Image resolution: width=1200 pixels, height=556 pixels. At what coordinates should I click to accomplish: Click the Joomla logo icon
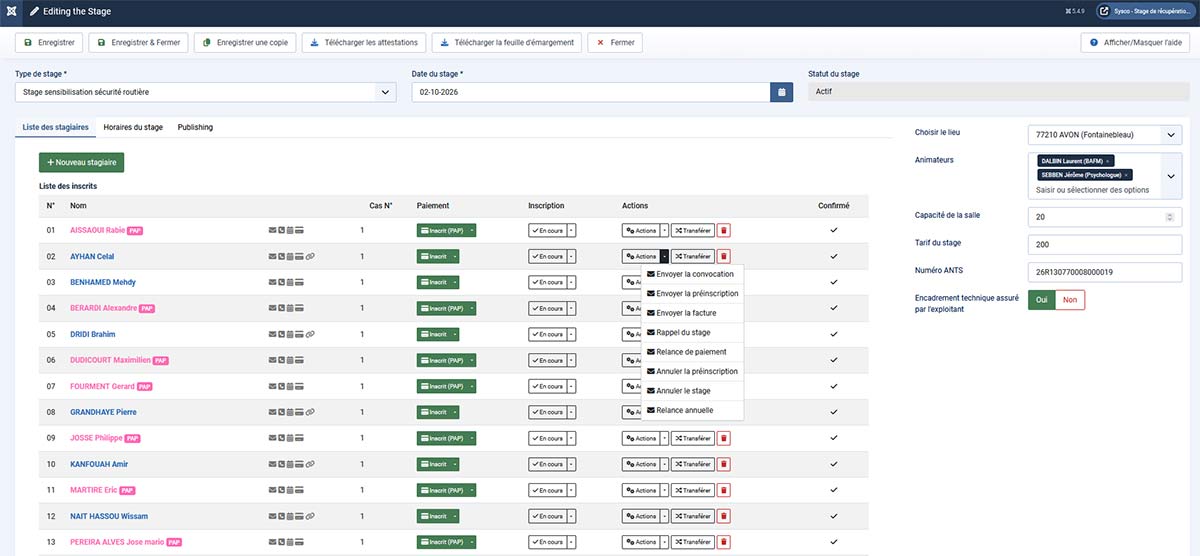coord(12,11)
